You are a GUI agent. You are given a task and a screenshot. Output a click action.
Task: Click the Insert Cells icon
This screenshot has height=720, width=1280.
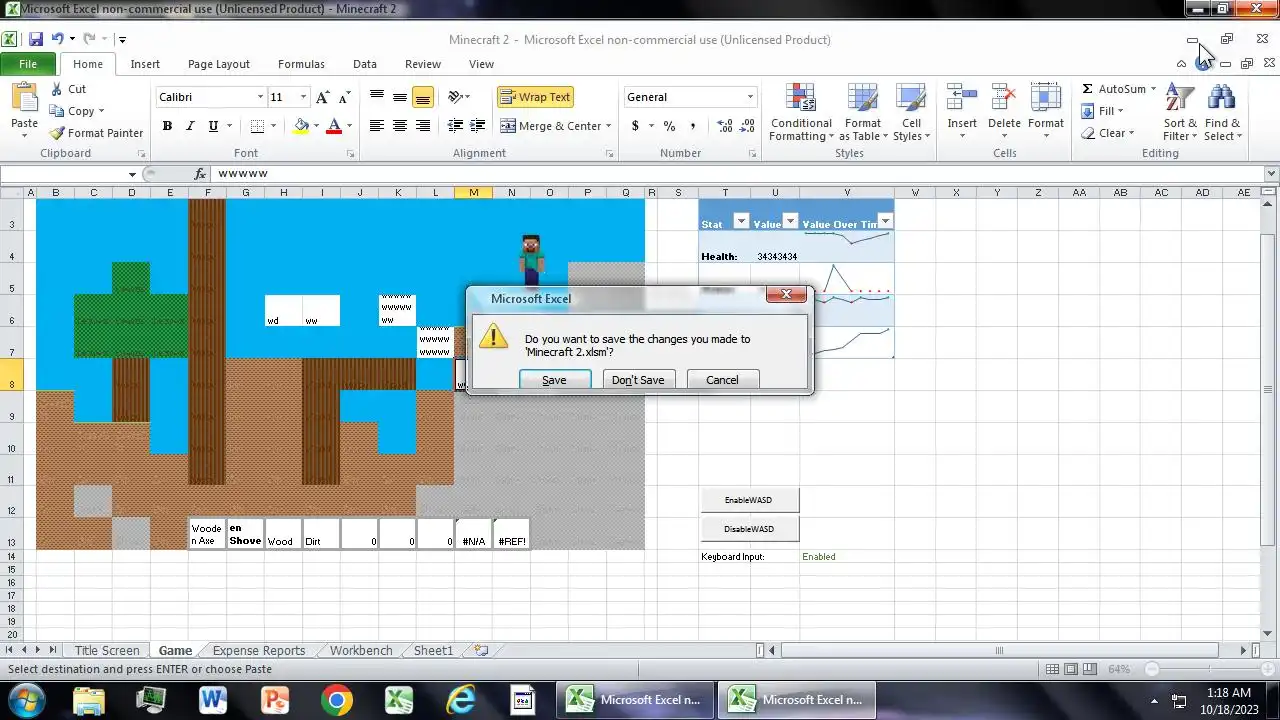962,99
